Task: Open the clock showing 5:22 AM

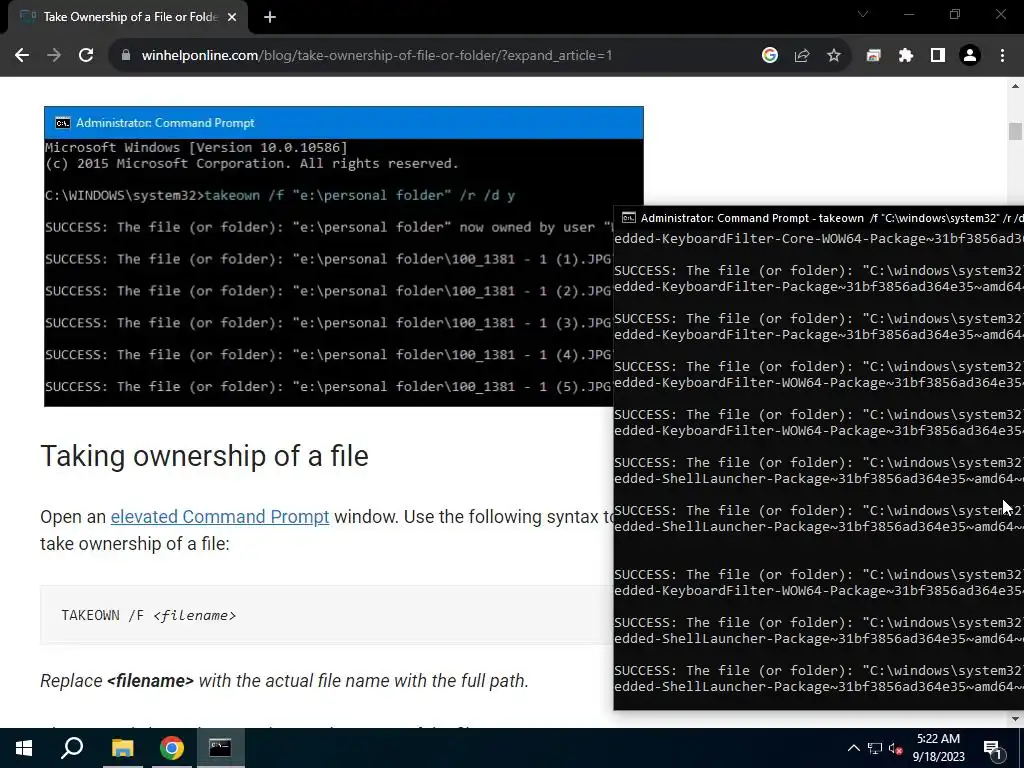Action: point(938,748)
